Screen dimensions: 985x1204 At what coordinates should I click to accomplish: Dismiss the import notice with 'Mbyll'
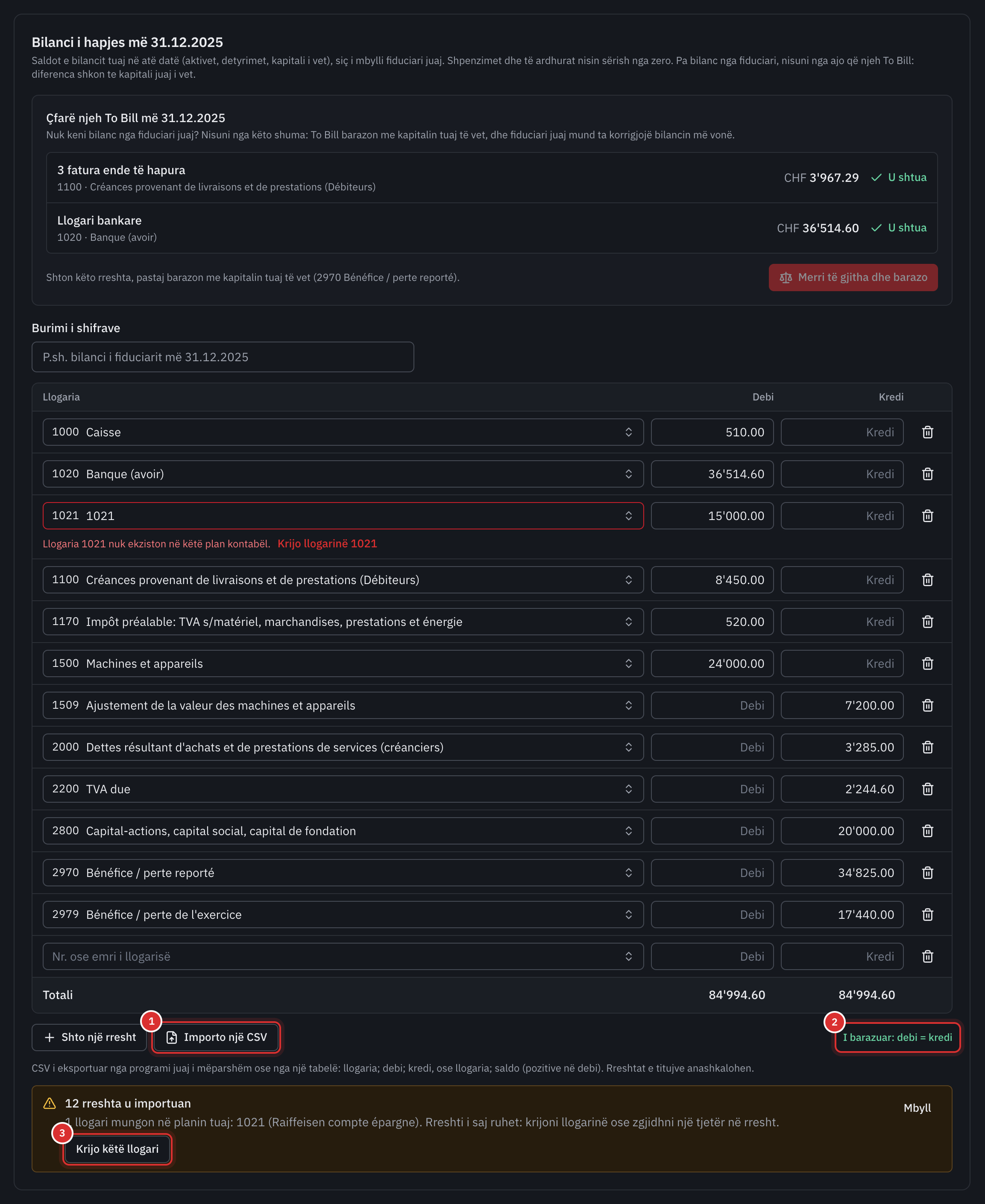(x=917, y=1108)
